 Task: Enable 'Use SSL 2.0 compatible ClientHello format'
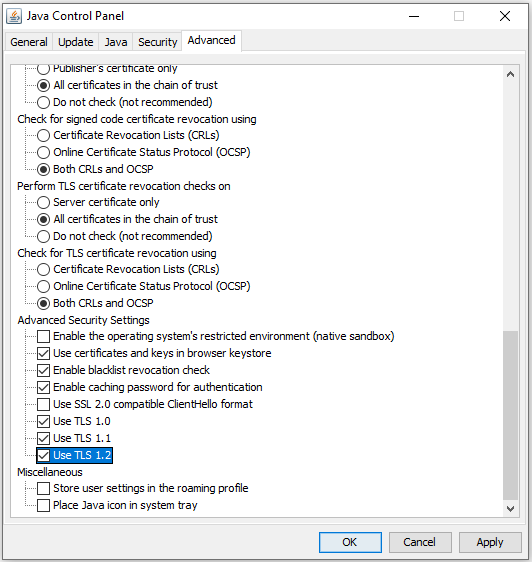pyautogui.click(x=43, y=404)
